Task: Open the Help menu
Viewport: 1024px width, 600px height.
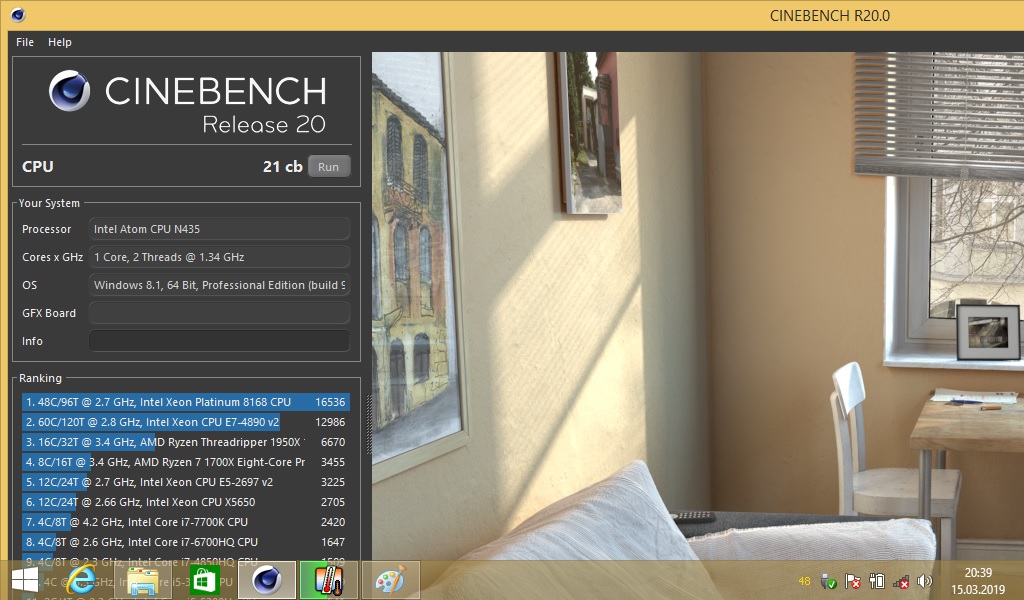Action: click(x=60, y=42)
